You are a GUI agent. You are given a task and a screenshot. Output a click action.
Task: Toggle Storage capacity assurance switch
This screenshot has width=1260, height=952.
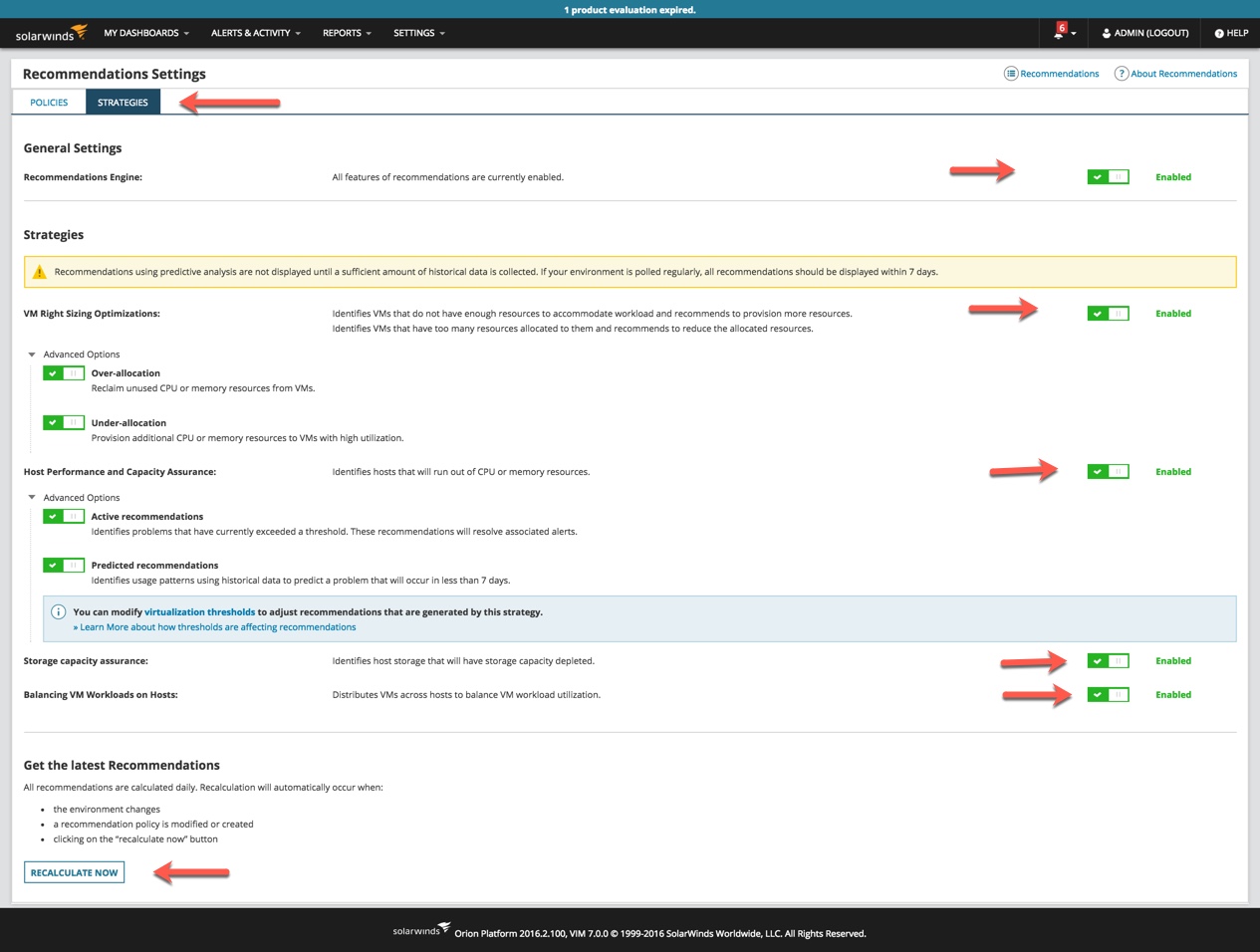(x=1108, y=661)
